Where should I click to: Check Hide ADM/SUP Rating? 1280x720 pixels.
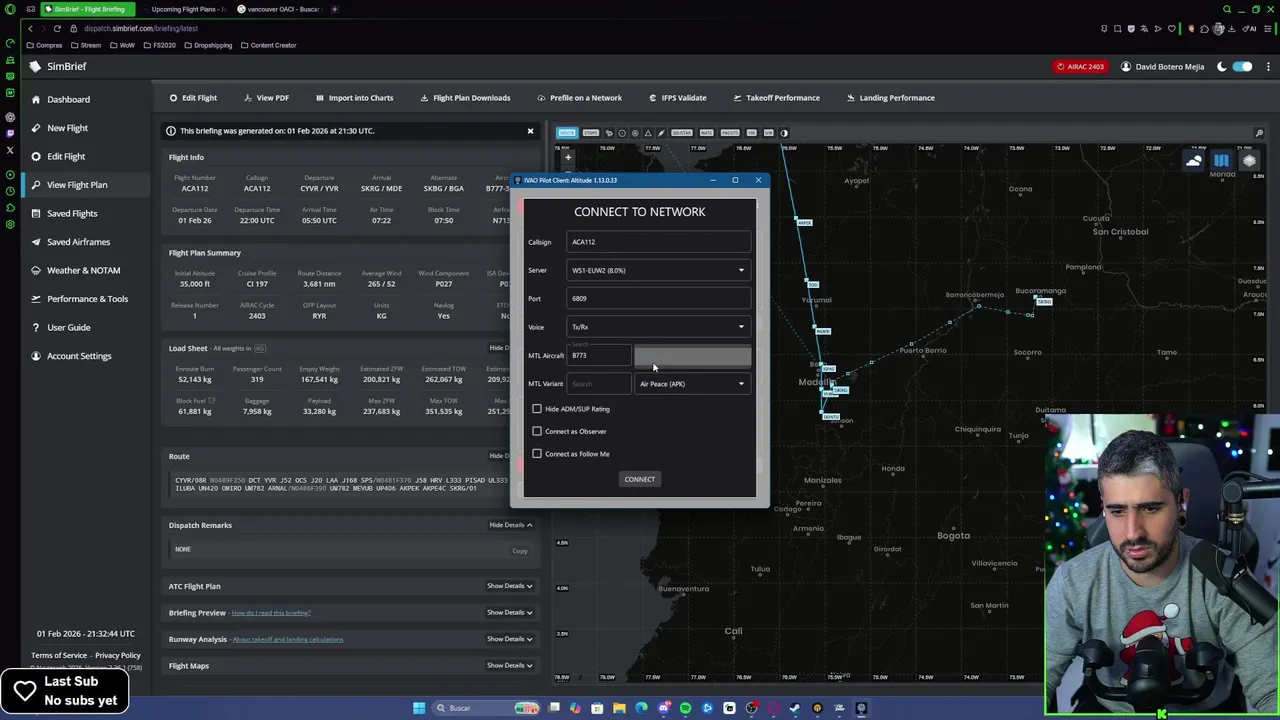pos(537,409)
